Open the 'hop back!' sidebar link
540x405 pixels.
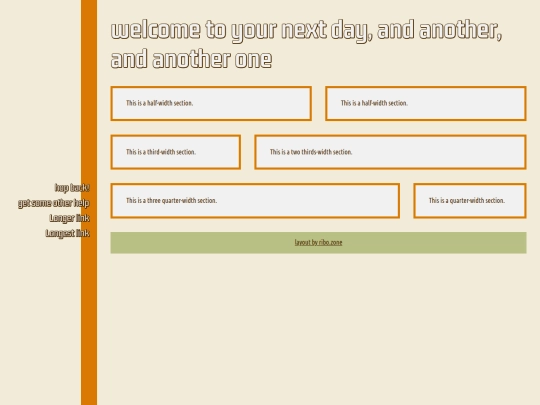point(72,188)
